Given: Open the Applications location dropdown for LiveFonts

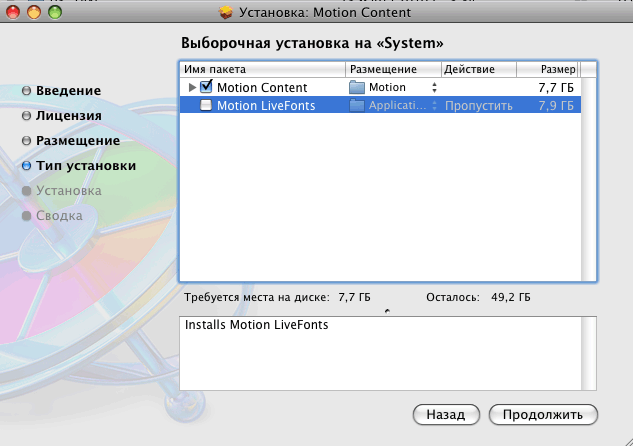Looking at the screenshot, I should tap(434, 106).
